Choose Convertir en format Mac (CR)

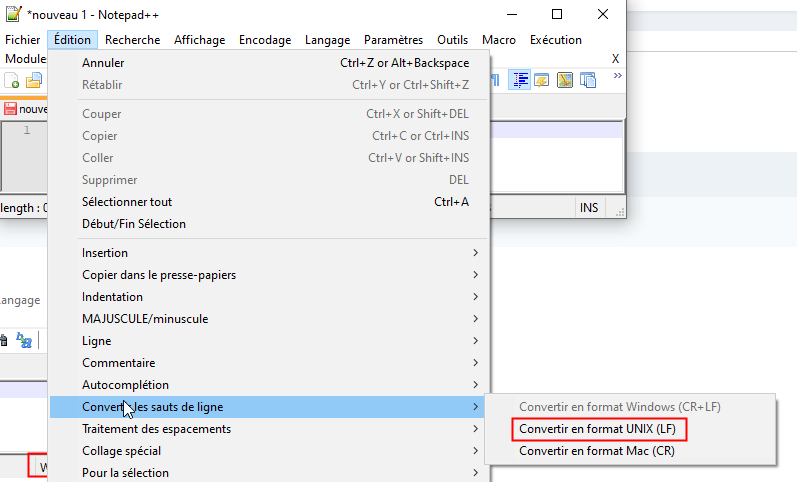pos(630,451)
